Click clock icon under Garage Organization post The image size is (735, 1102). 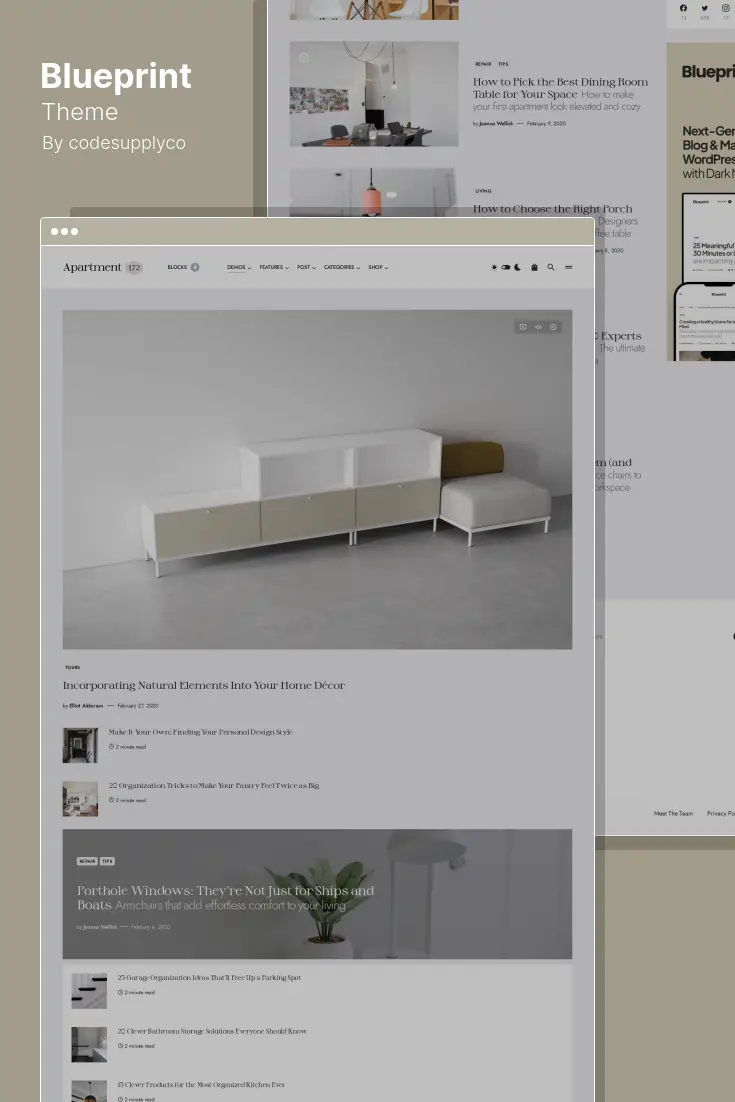(x=120, y=992)
